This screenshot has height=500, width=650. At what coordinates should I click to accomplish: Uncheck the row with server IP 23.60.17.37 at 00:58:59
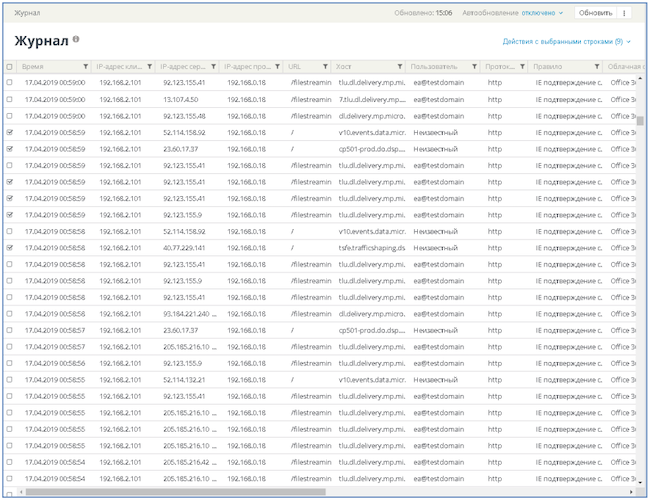pyautogui.click(x=10, y=148)
